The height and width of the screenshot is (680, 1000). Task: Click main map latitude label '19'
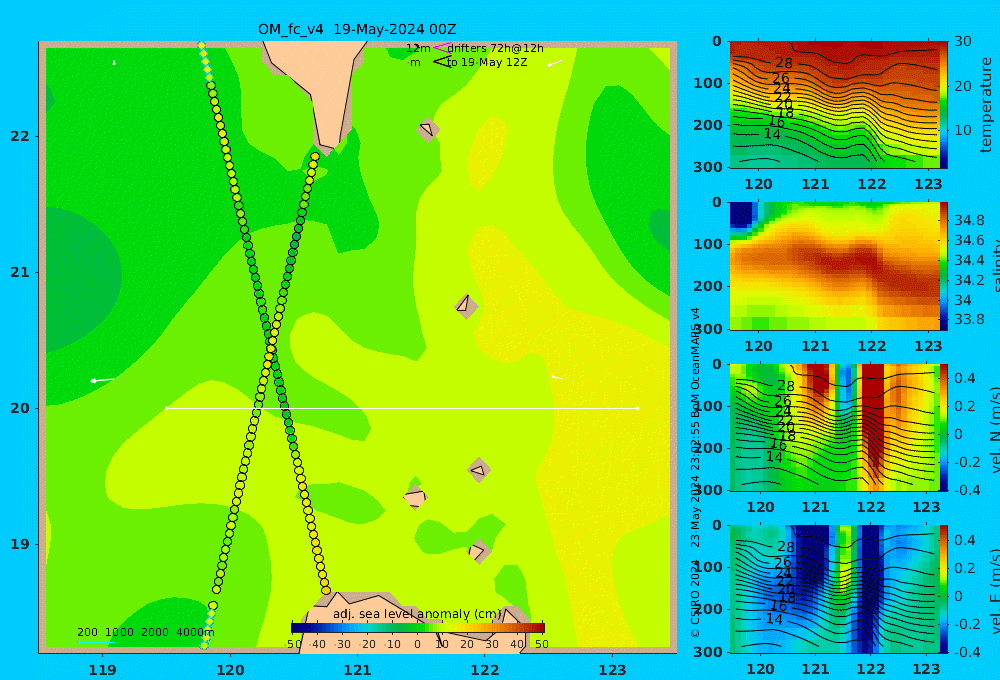click(19, 544)
